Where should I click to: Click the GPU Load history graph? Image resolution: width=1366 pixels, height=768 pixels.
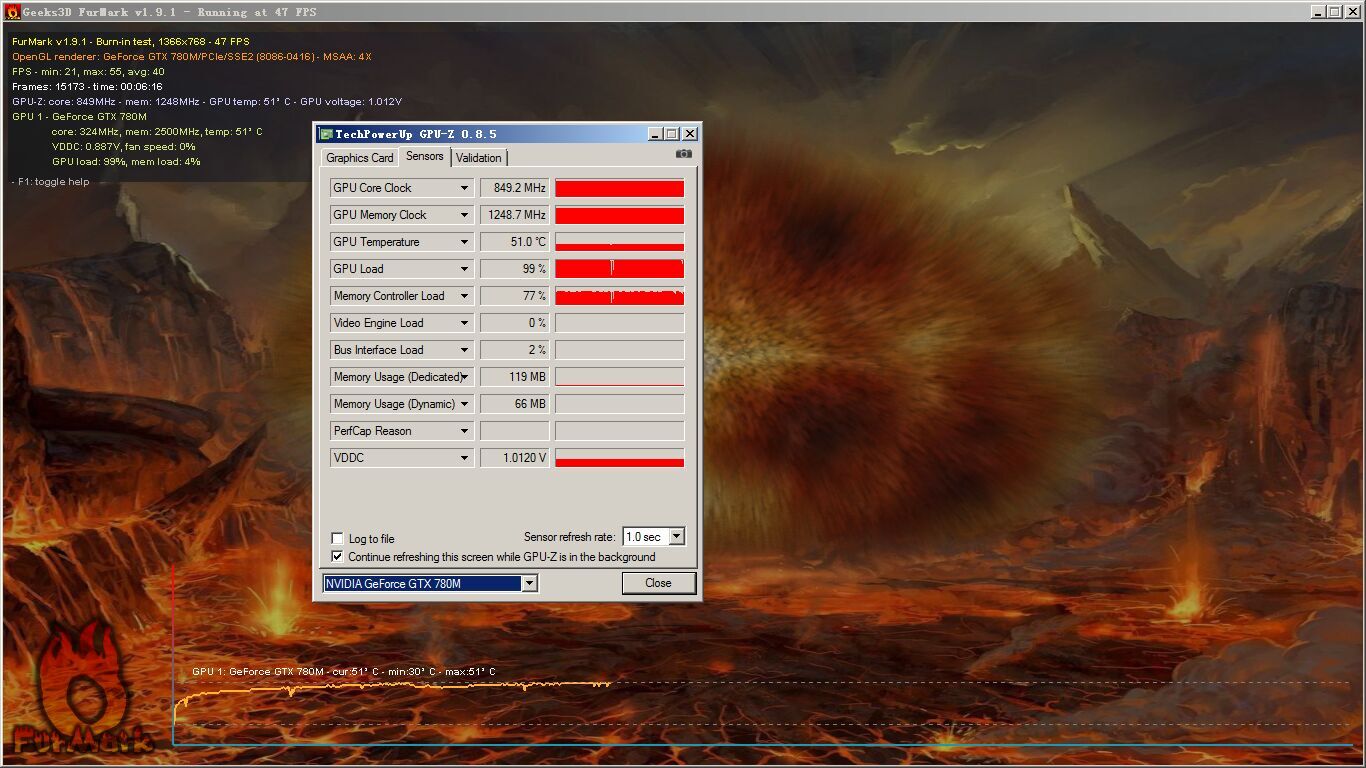point(620,269)
